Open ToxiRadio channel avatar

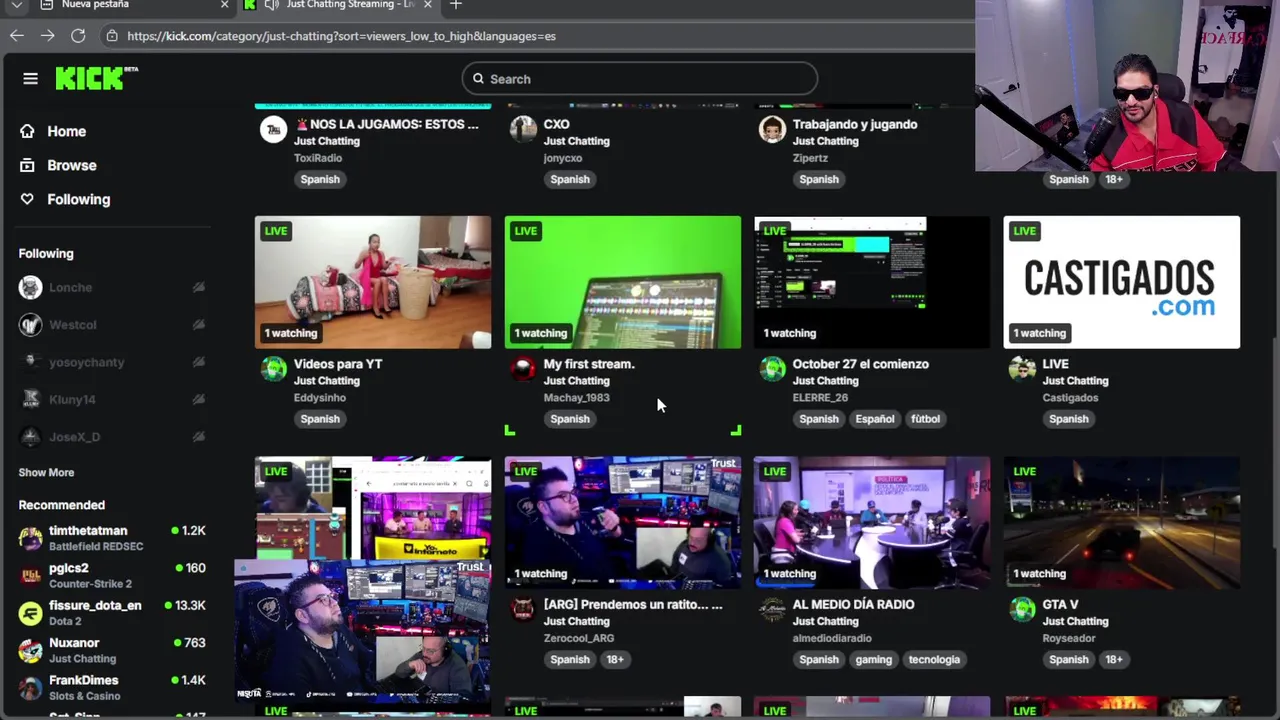click(273, 129)
